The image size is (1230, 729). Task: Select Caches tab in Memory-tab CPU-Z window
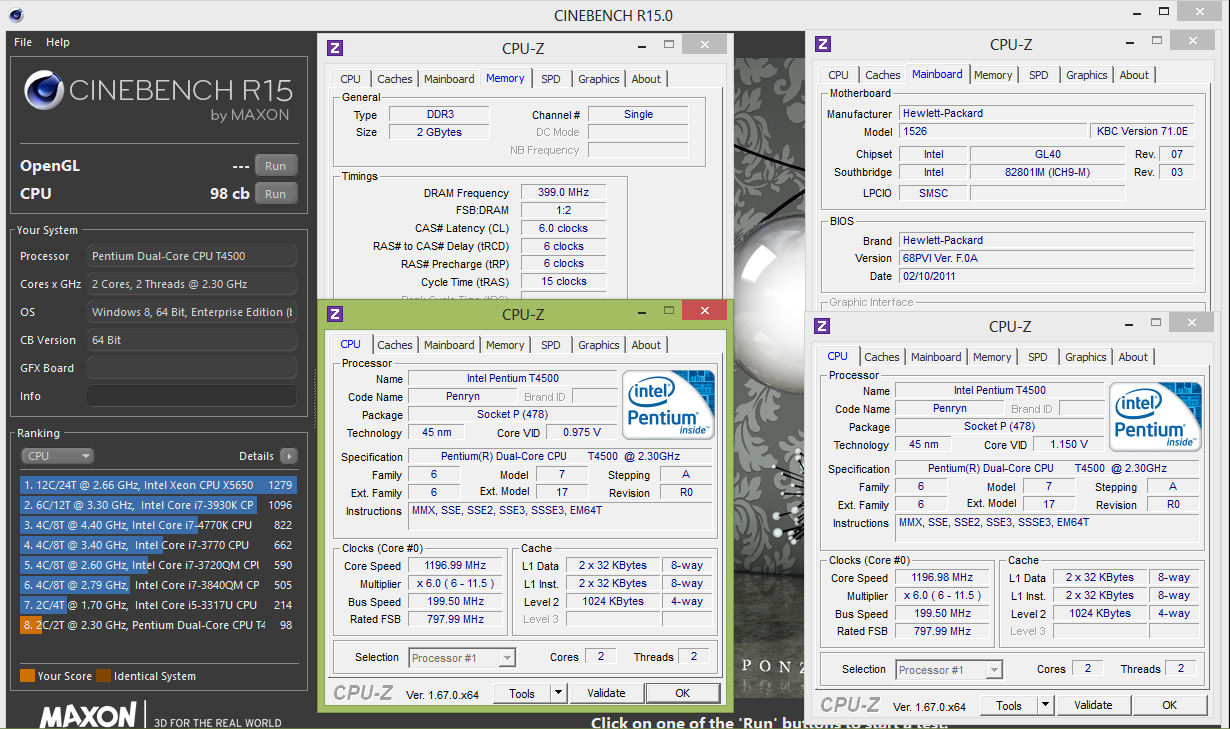click(395, 79)
